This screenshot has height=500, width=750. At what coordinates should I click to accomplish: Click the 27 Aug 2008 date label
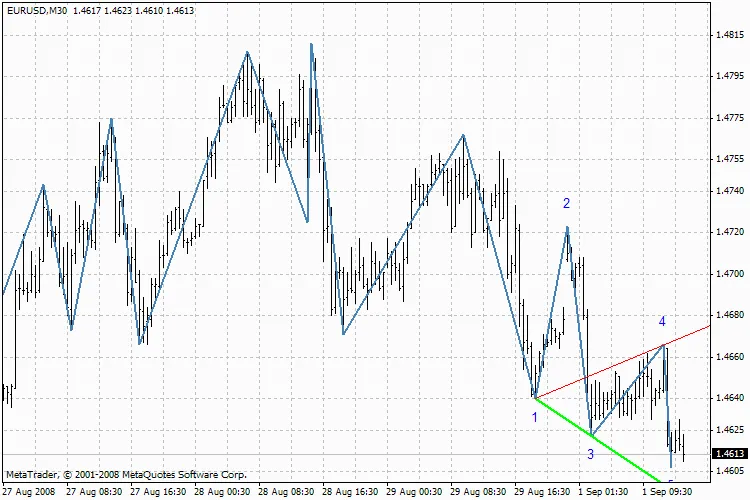pyautogui.click(x=29, y=492)
